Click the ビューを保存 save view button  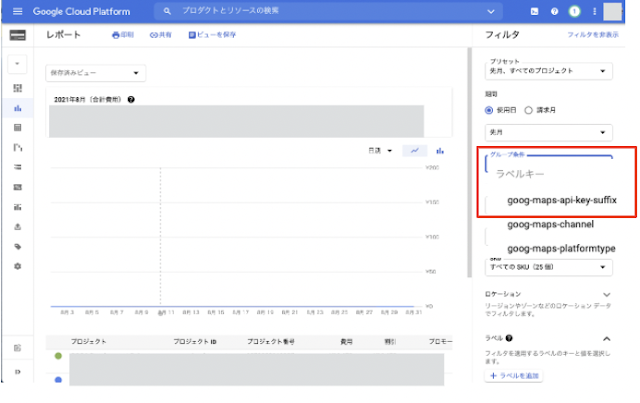(x=212, y=35)
